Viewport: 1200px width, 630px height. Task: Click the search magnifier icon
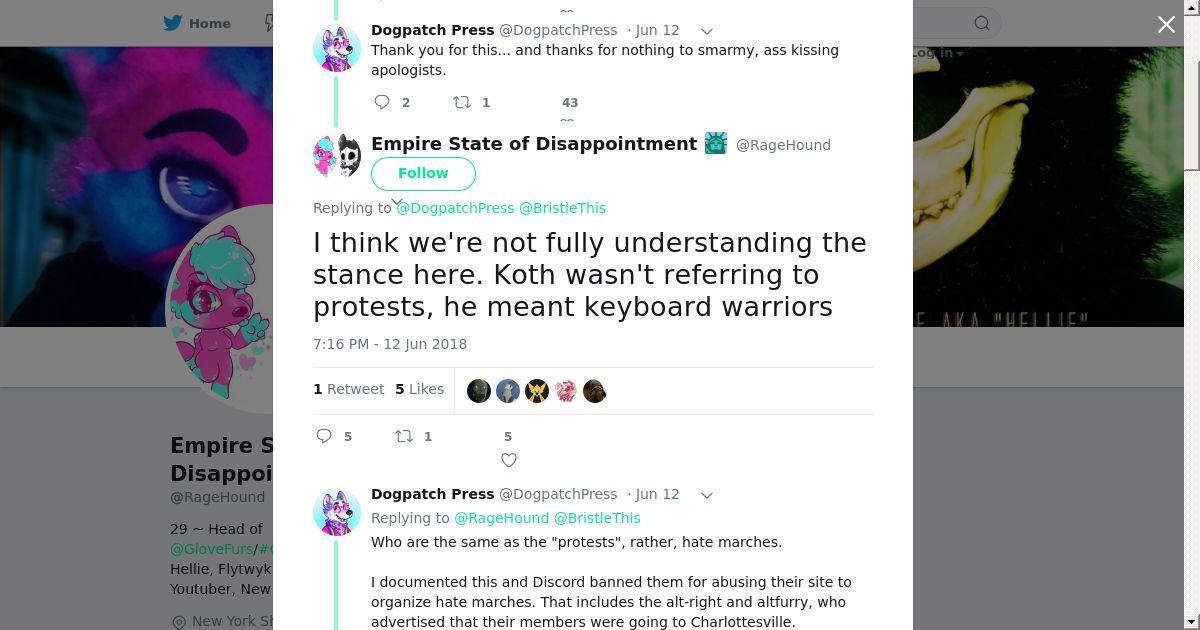point(982,23)
